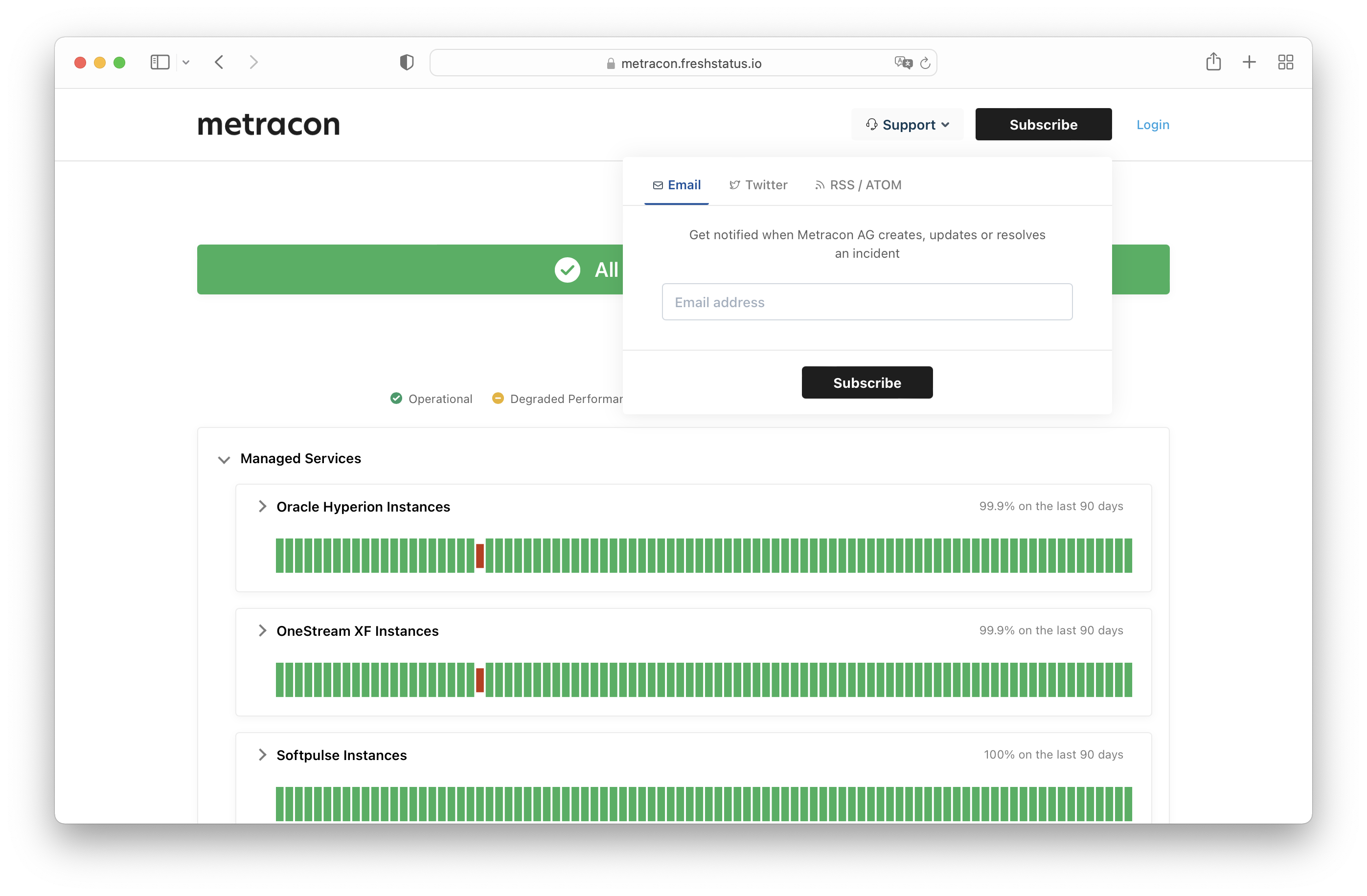Click Oracle Hyperion "99.9% on the last 90 days"
1367x896 pixels.
click(x=1050, y=506)
